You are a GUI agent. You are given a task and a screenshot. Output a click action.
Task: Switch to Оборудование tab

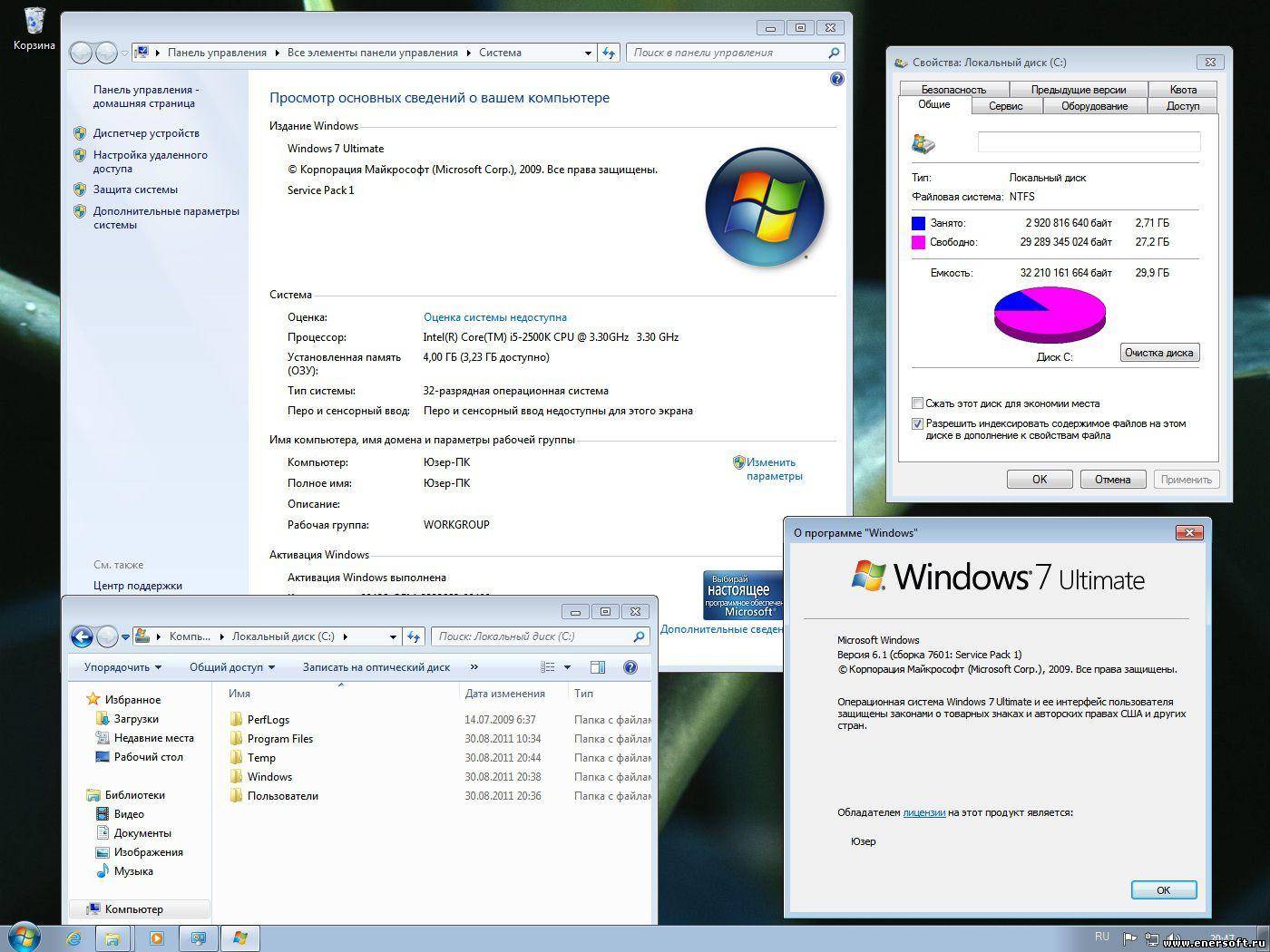point(1094,106)
